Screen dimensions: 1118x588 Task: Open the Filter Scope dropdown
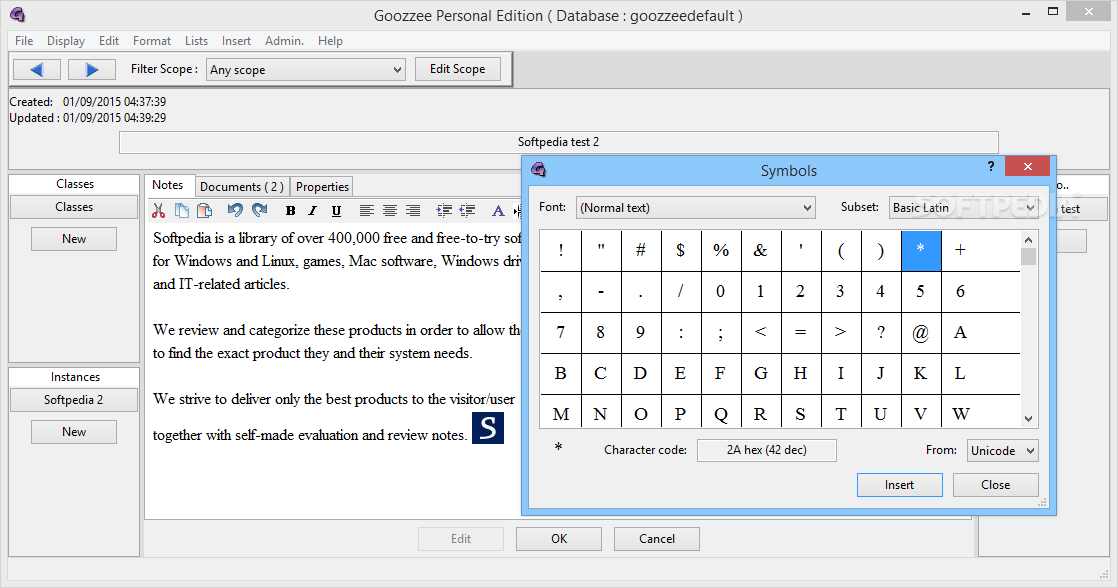(306, 69)
